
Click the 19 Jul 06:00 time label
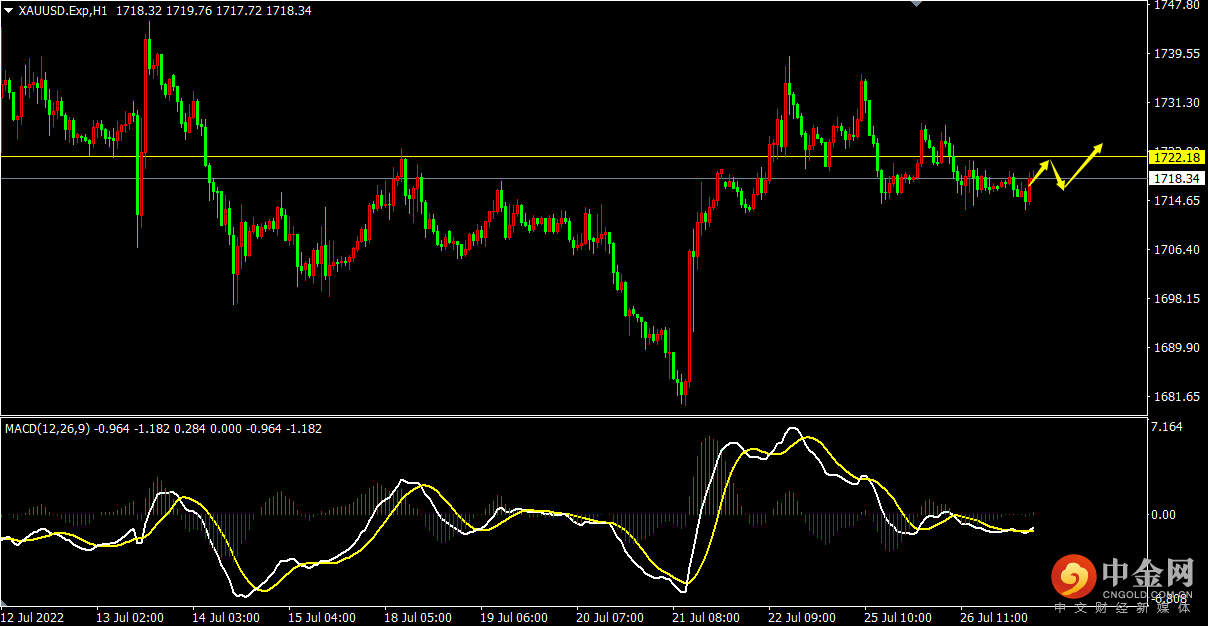513,618
